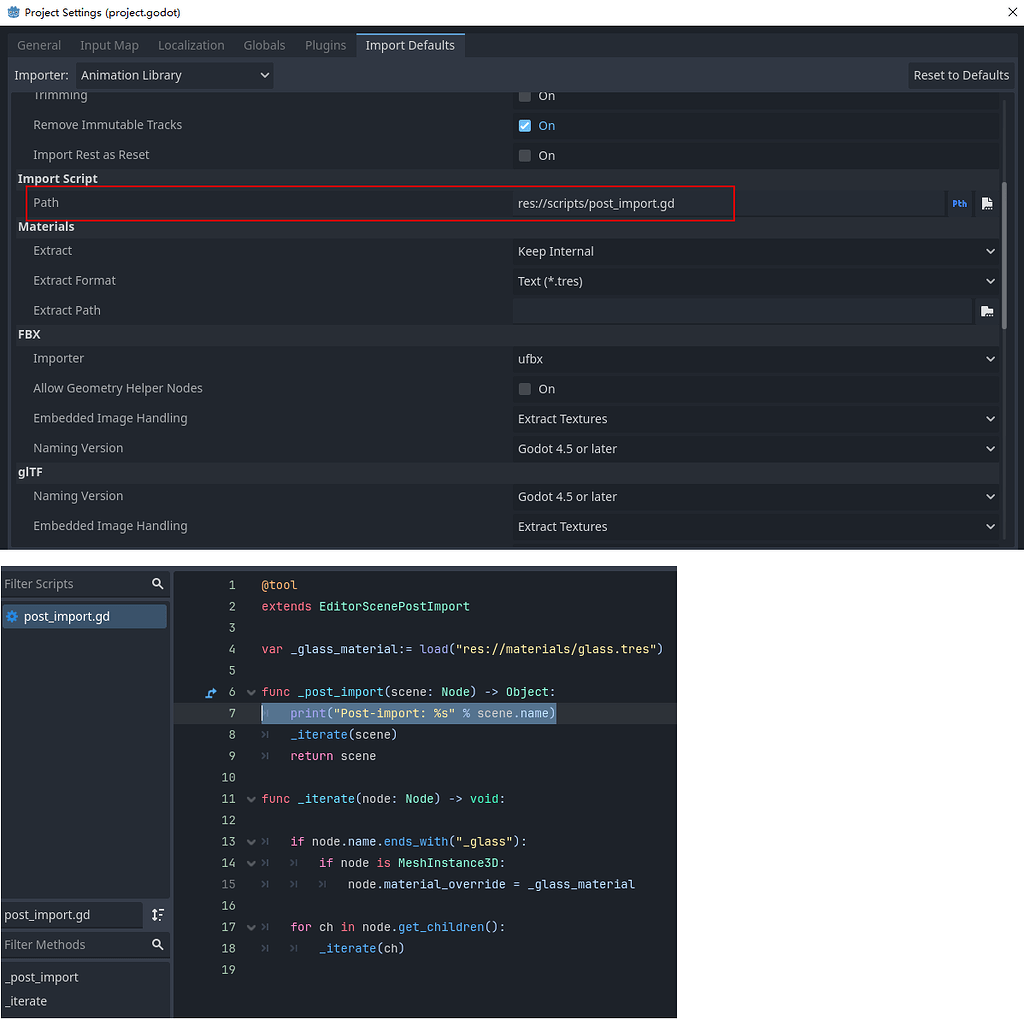1024x1019 pixels.
Task: Click line number 15 in gutter
Action: [x=228, y=884]
